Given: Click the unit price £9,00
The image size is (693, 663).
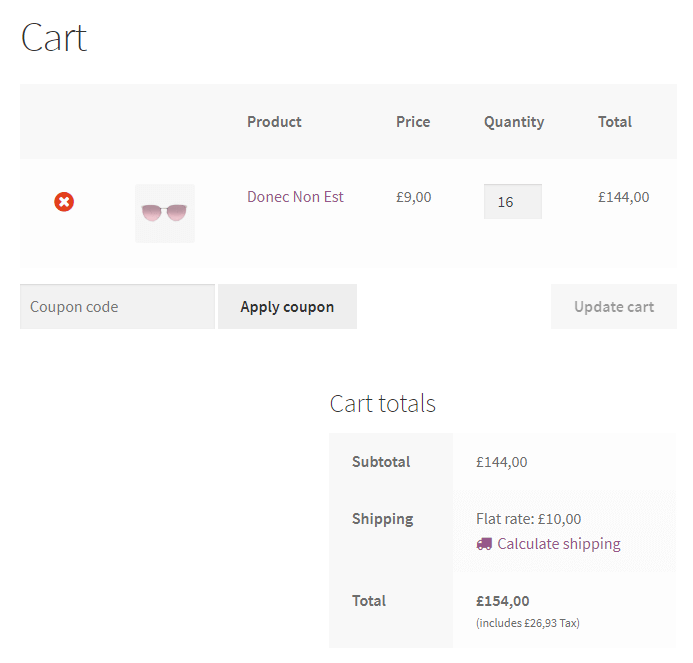Looking at the screenshot, I should 413,197.
